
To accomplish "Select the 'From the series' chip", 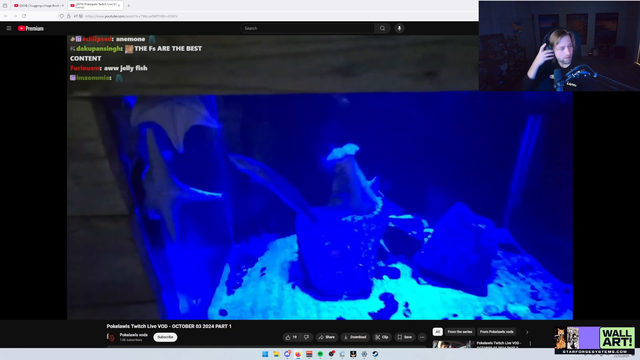I will tap(460, 332).
